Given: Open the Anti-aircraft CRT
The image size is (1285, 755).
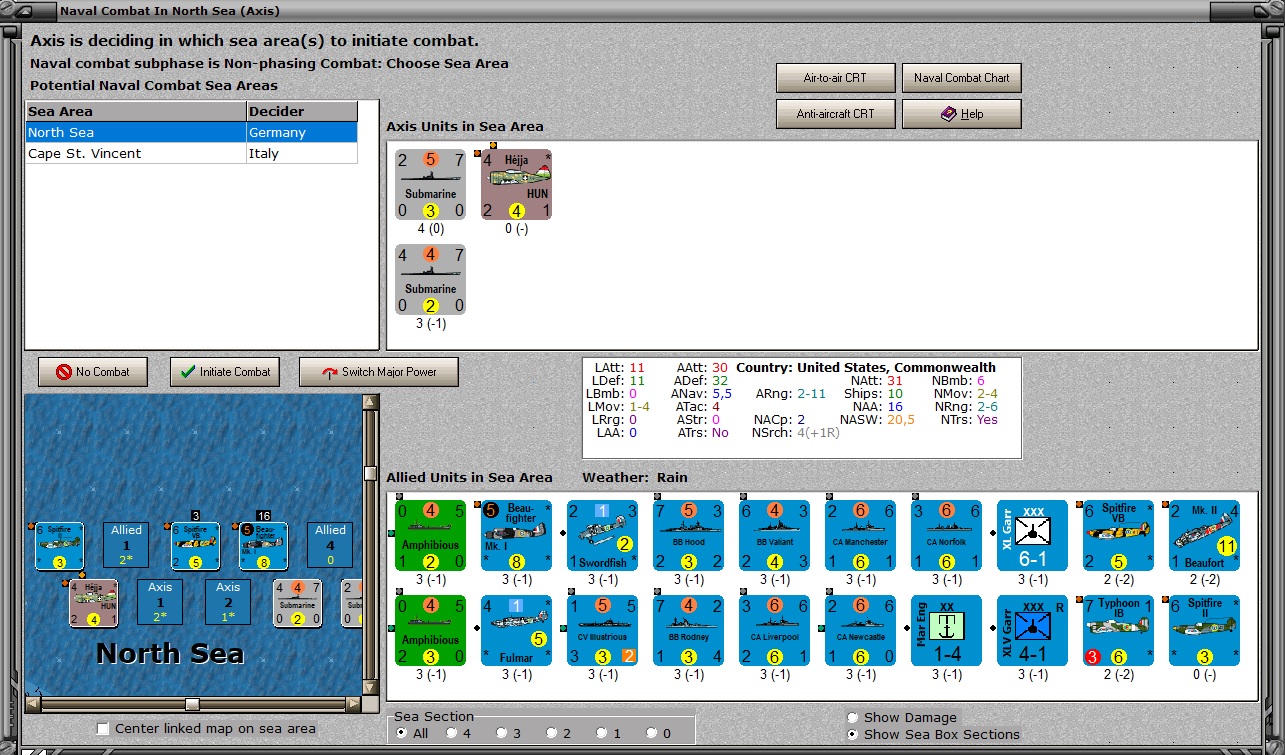Looking at the screenshot, I should 835,114.
